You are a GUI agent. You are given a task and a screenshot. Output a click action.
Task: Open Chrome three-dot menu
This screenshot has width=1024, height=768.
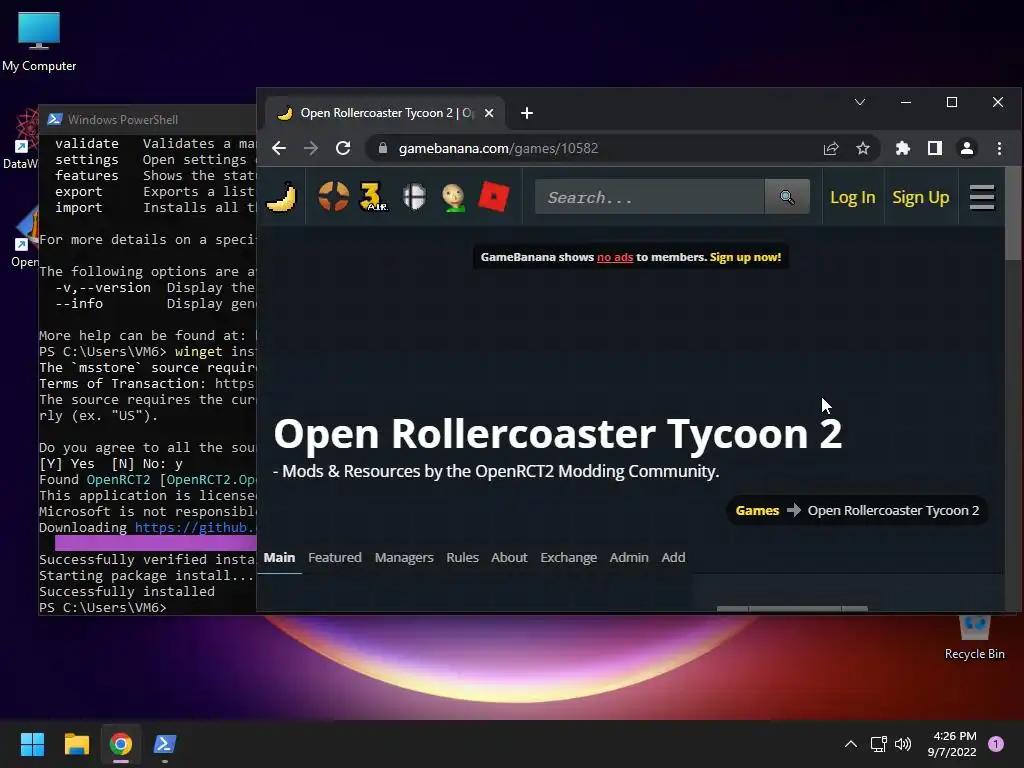point(999,148)
